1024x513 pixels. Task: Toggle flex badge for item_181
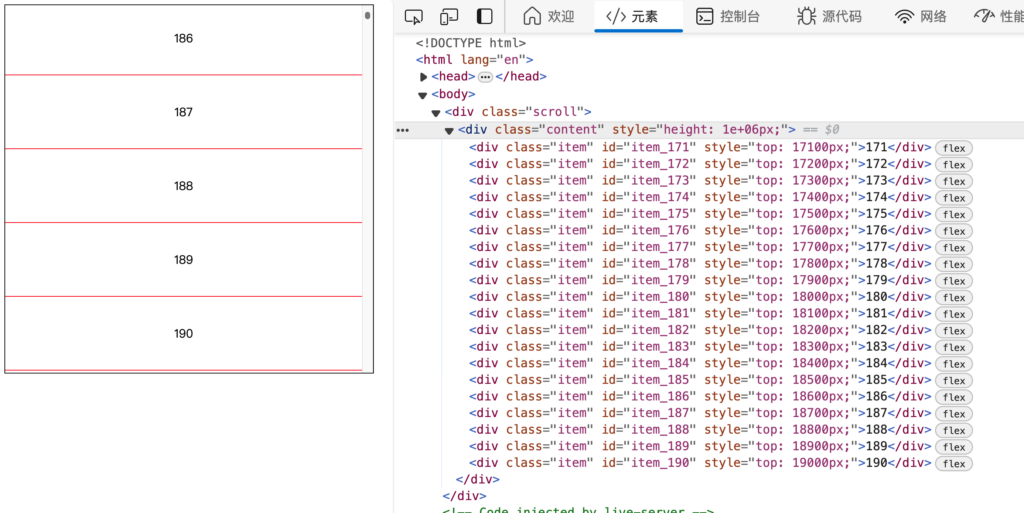pos(953,314)
